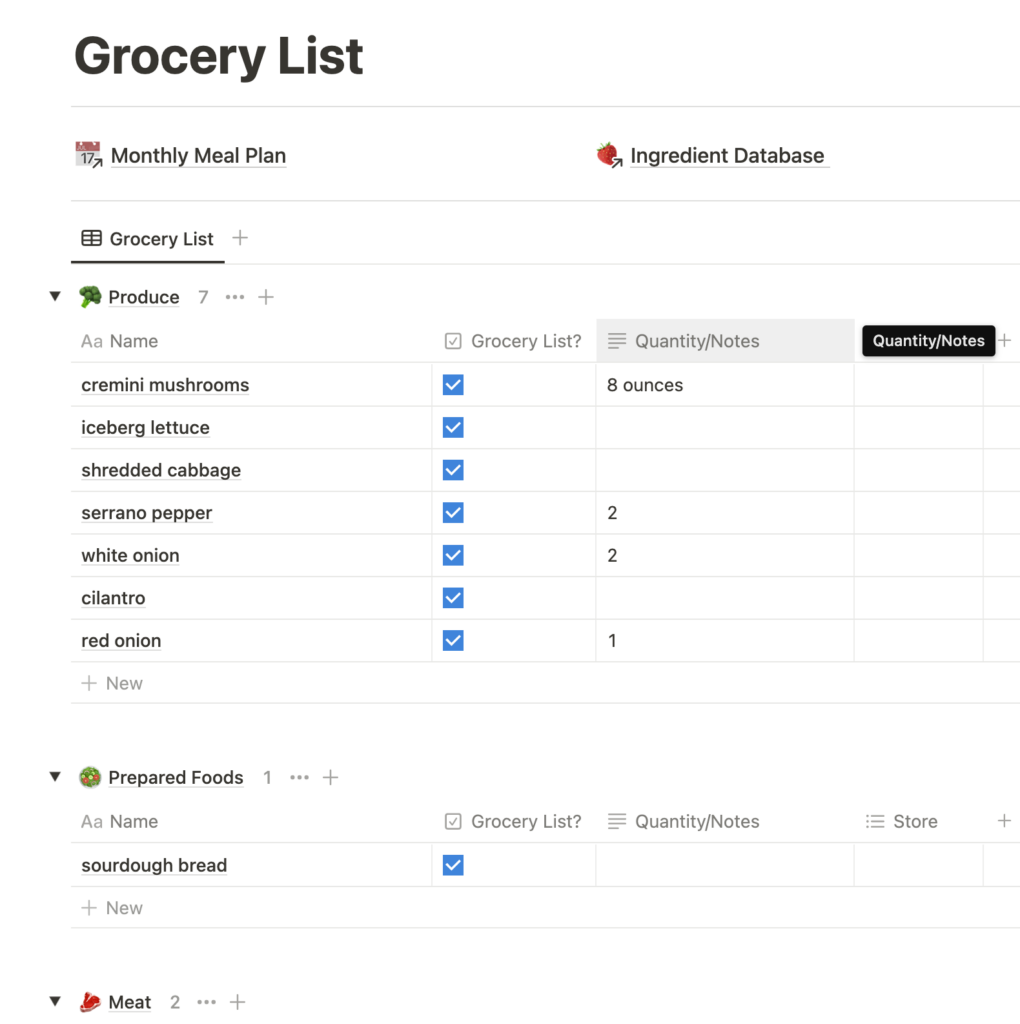1020x1024 pixels.
Task: Collapse the Prepared Foods disclosure triangle
Action: click(x=55, y=776)
